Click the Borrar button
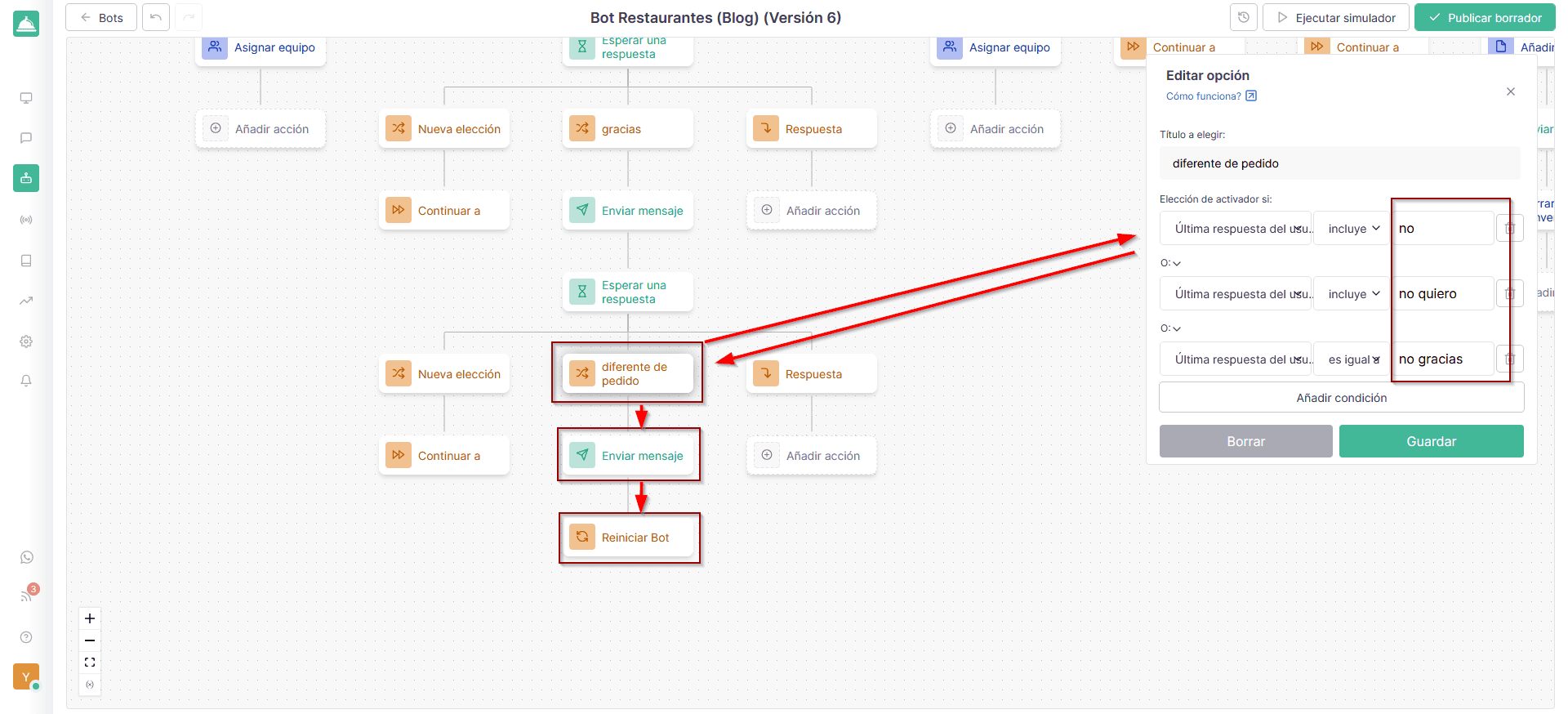The height and width of the screenshot is (714, 1568). pos(1246,441)
